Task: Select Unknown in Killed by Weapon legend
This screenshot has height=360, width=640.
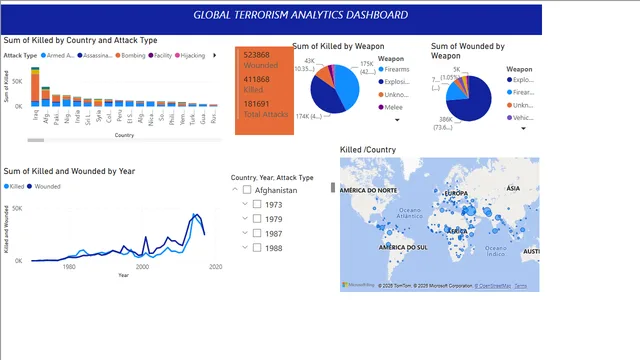Action: click(x=393, y=95)
